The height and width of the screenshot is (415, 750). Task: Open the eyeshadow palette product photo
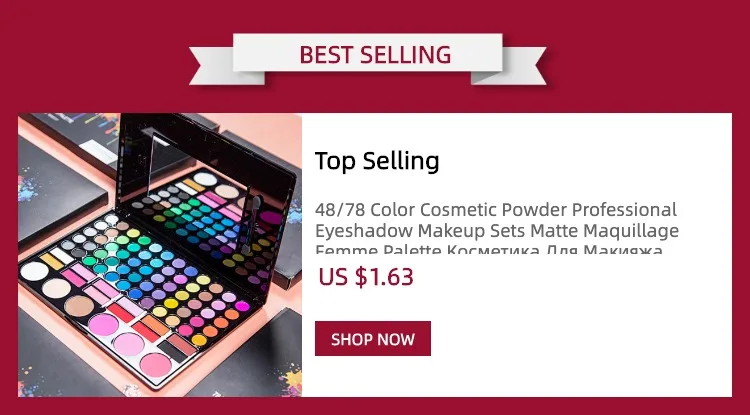pos(160,255)
